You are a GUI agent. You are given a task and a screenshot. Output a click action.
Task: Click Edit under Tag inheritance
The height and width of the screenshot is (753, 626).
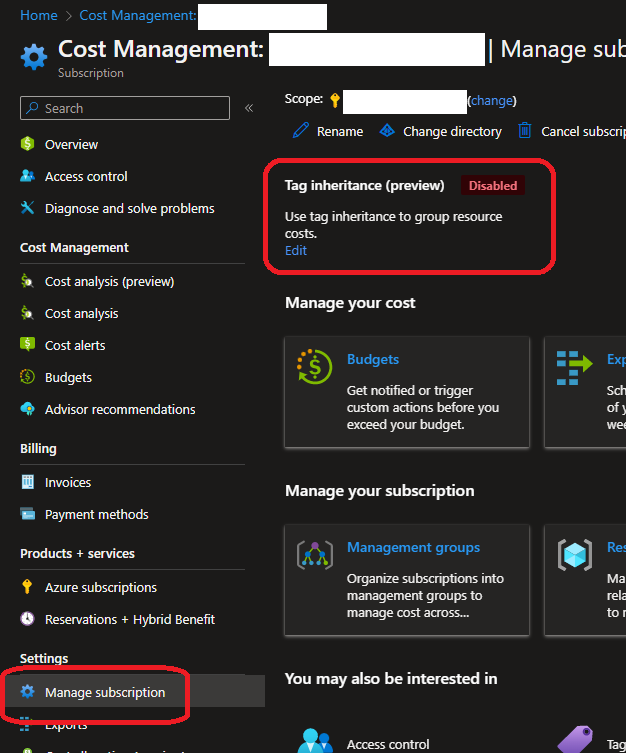pos(296,251)
